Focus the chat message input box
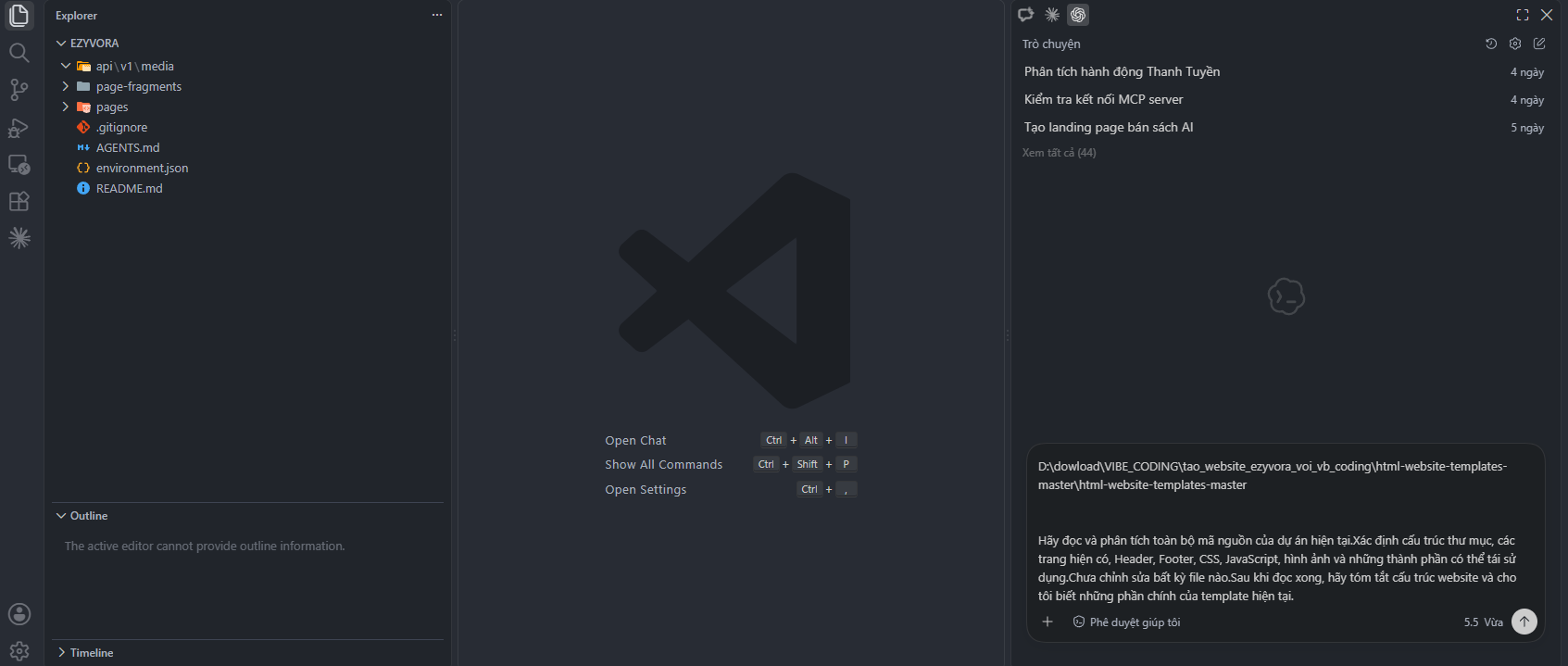 (x=1284, y=531)
